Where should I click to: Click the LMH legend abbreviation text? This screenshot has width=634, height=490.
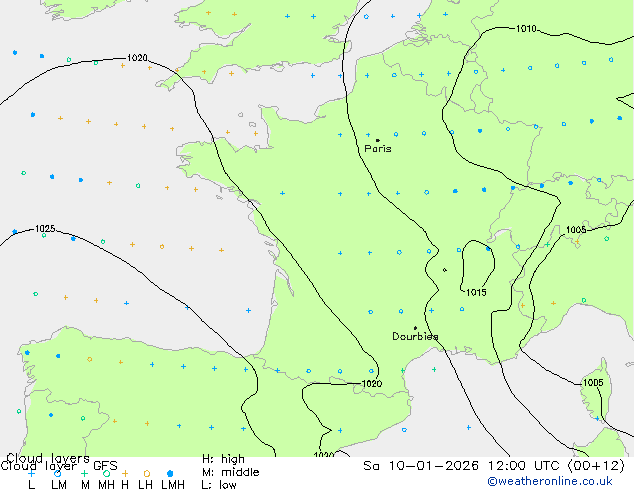point(173,485)
